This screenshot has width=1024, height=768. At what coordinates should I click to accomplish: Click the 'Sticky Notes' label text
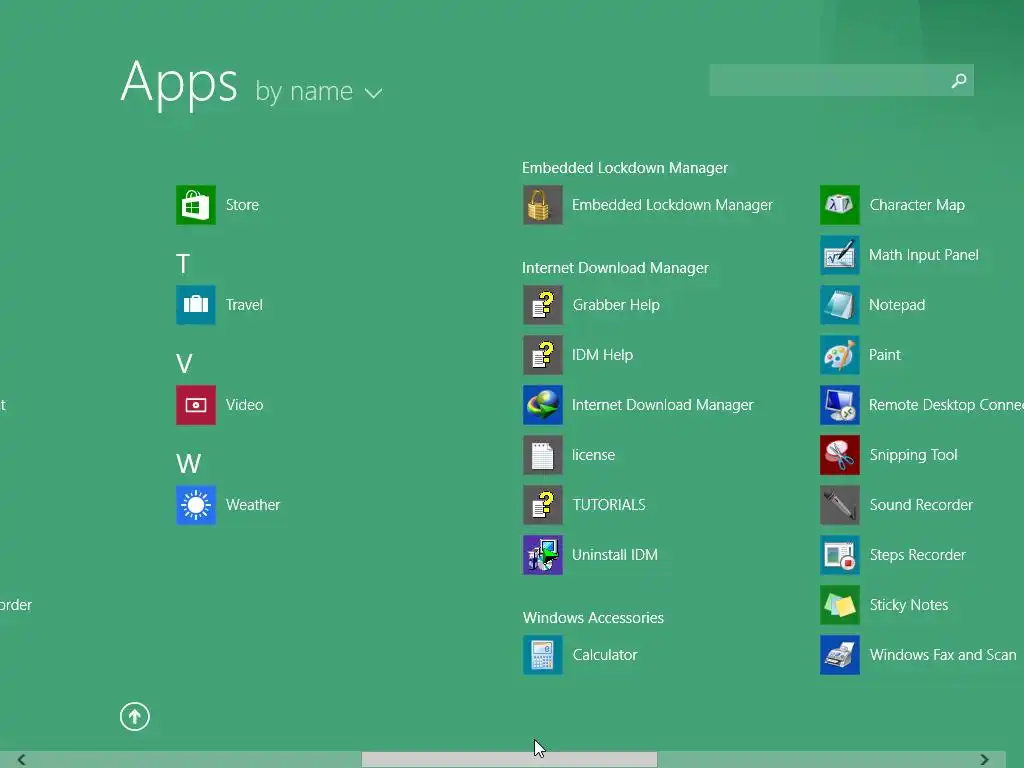click(908, 605)
